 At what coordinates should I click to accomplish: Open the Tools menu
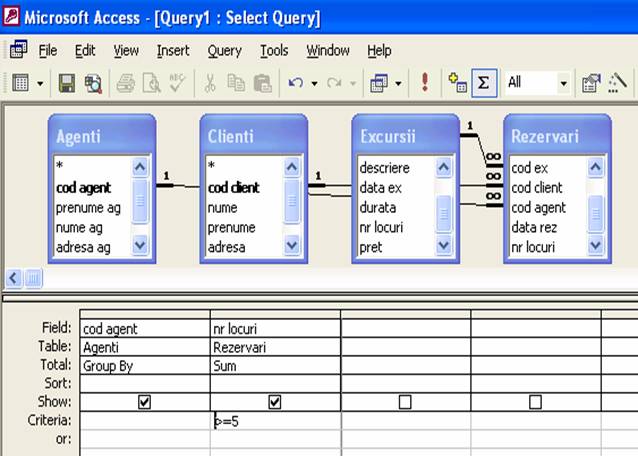(274, 50)
